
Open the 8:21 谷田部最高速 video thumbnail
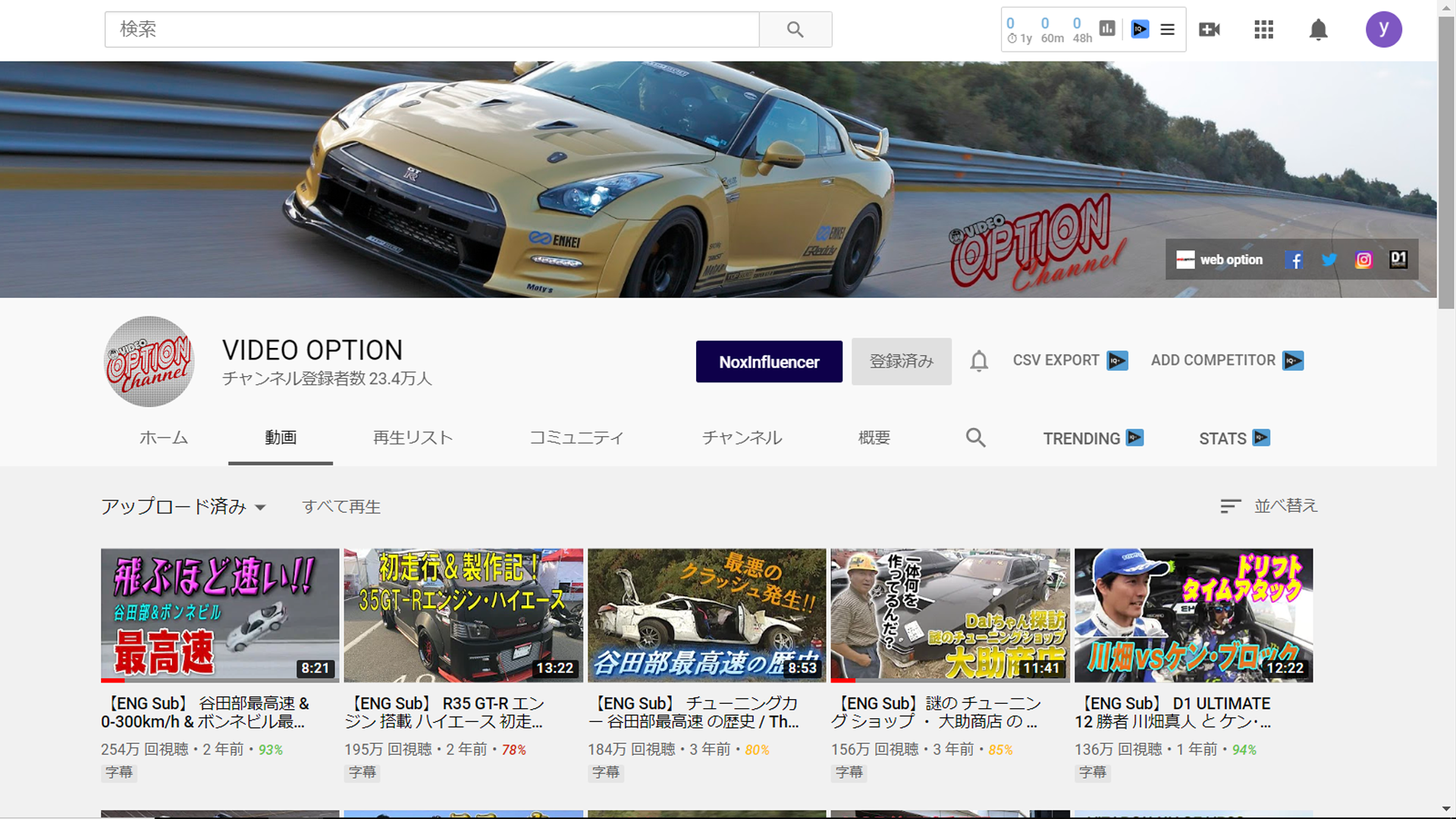[220, 615]
